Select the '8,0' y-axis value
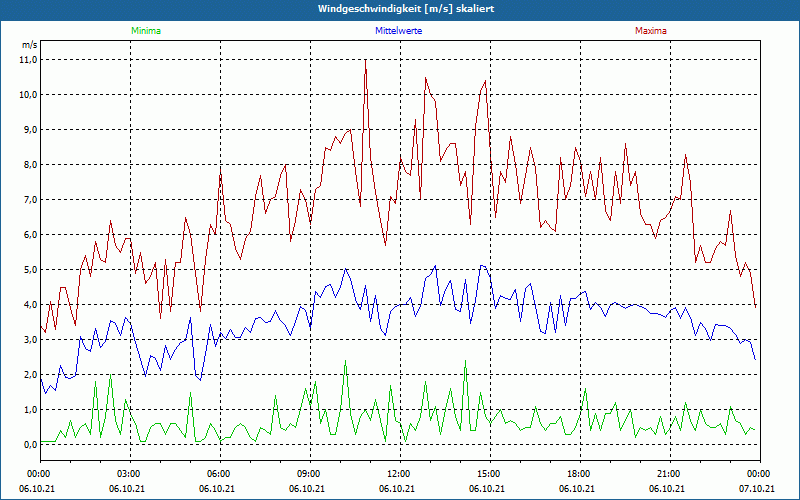The width and height of the screenshot is (800, 500). click(x=32, y=165)
